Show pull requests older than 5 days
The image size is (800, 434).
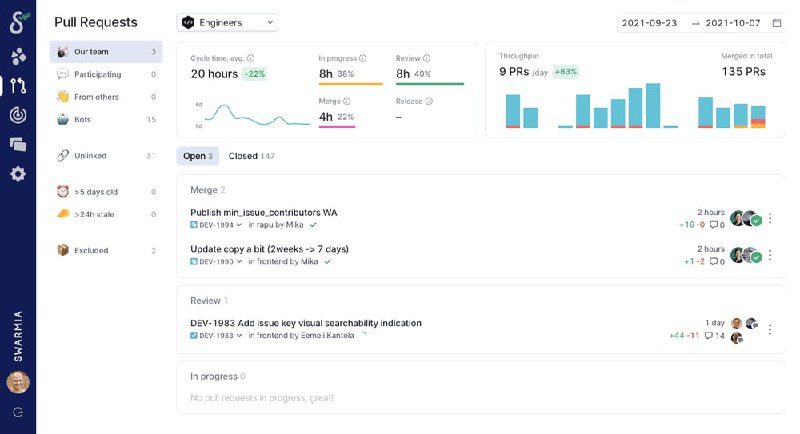[x=97, y=191]
